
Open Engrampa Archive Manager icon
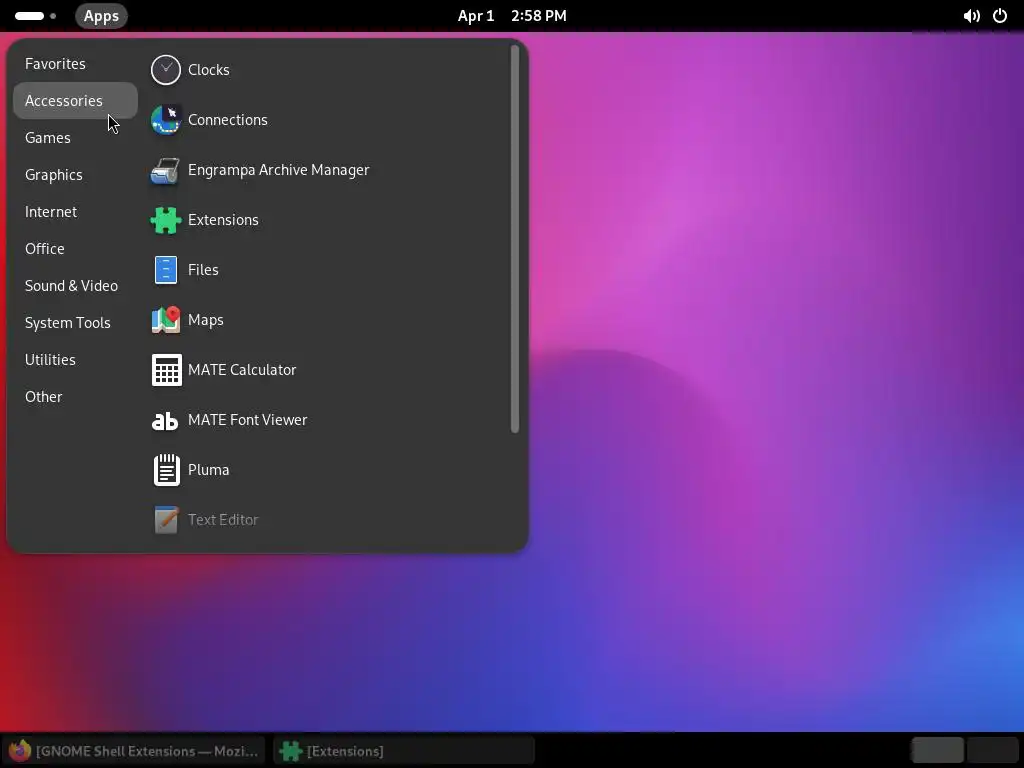[x=166, y=170]
